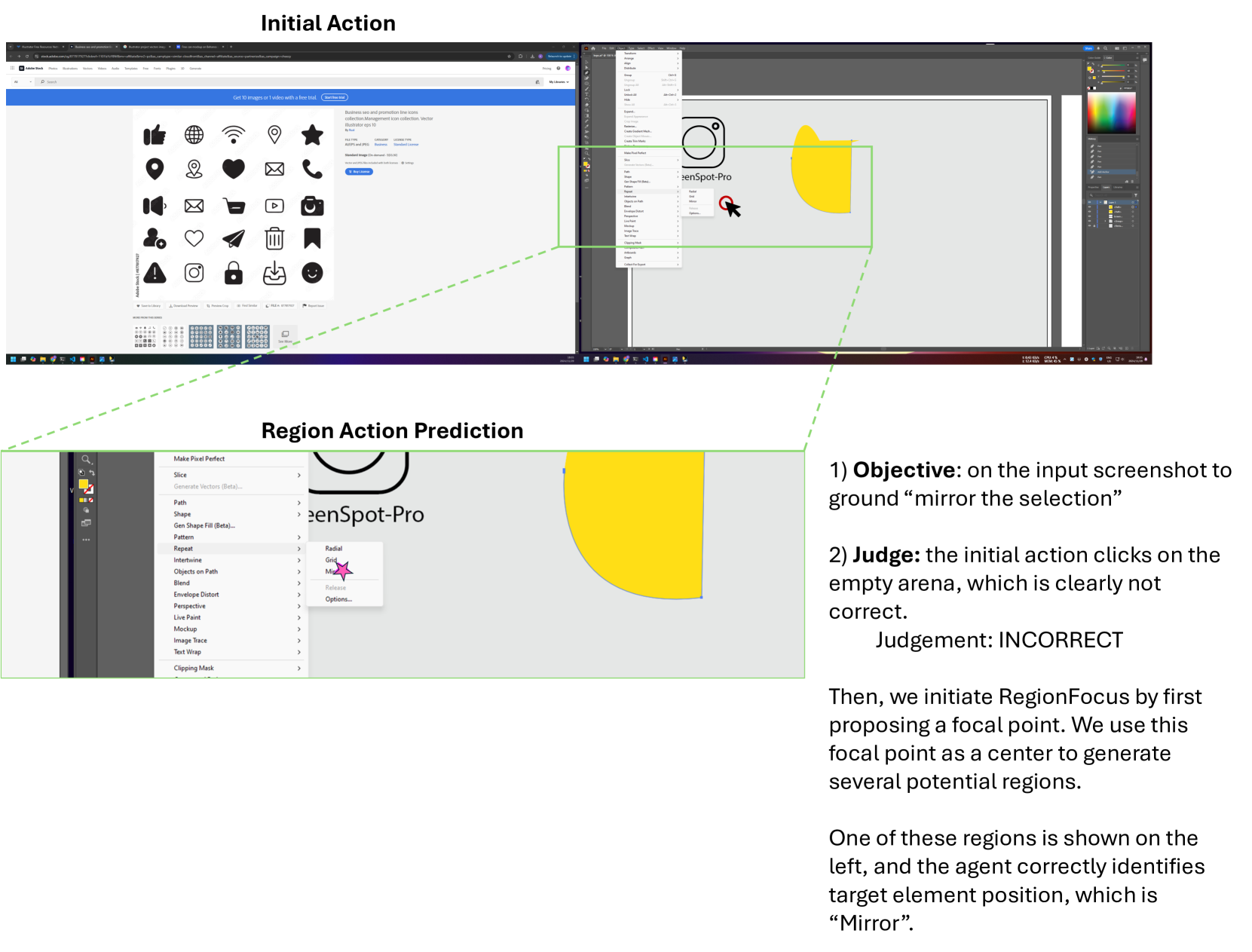Click the Illustrator home icon

point(594,48)
